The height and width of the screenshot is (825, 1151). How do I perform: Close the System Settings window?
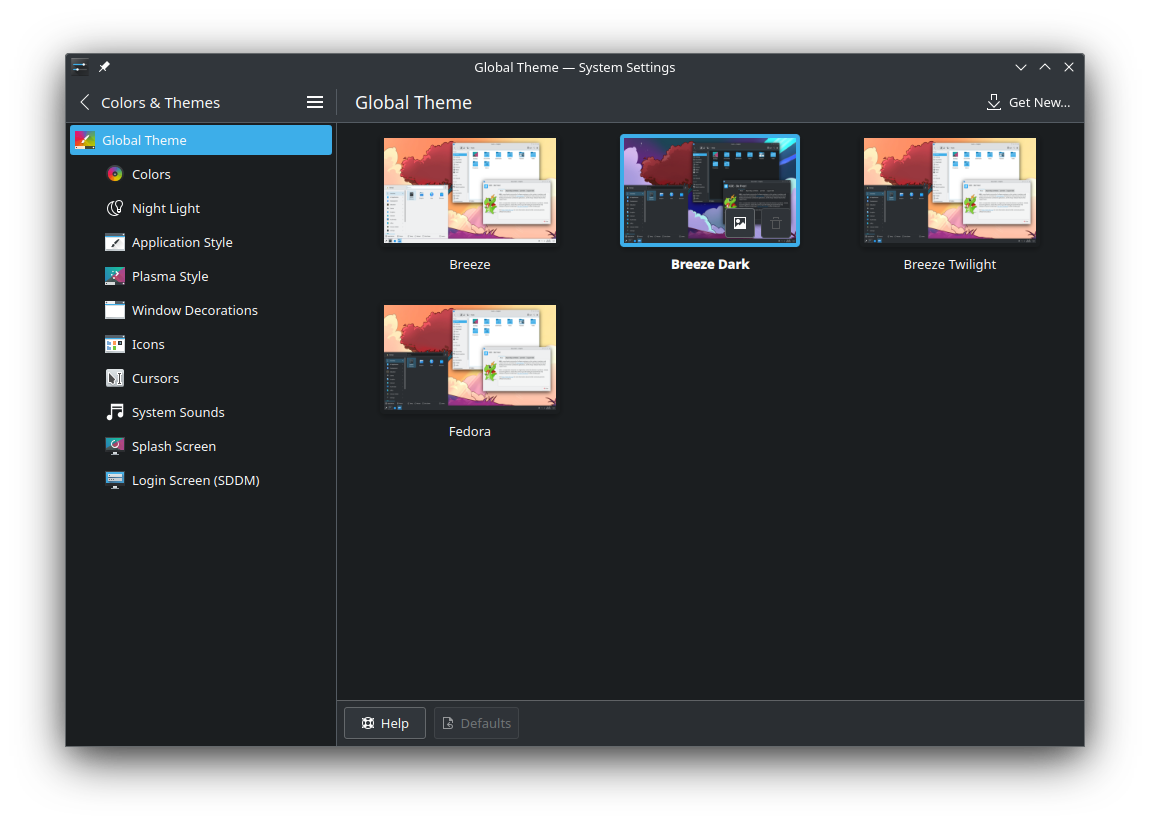[1069, 67]
